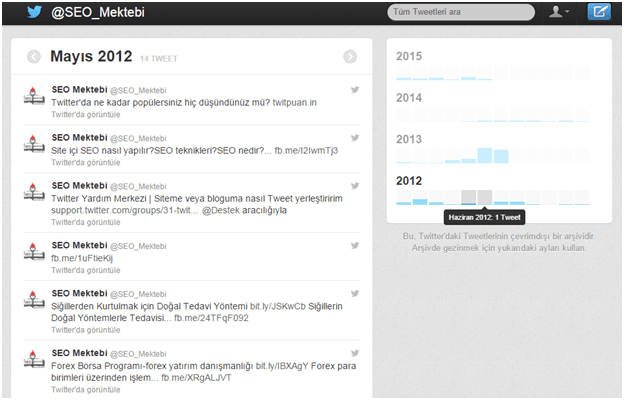This screenshot has width=624, height=400.
Task: Click bird icon on 'Forex Borsa Programı' tweet
Action: (355, 353)
